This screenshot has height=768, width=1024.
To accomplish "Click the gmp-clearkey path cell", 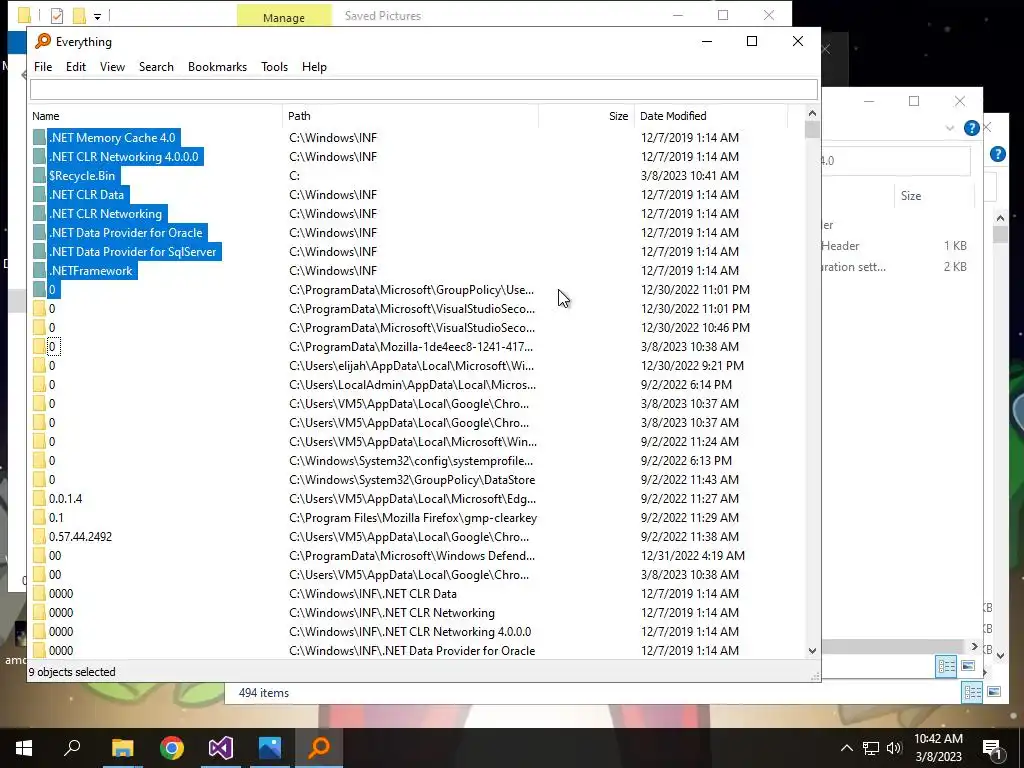I will [413, 517].
